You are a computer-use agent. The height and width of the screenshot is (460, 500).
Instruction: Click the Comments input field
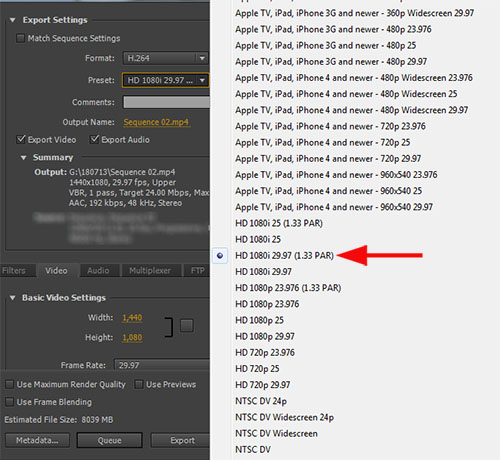click(166, 102)
